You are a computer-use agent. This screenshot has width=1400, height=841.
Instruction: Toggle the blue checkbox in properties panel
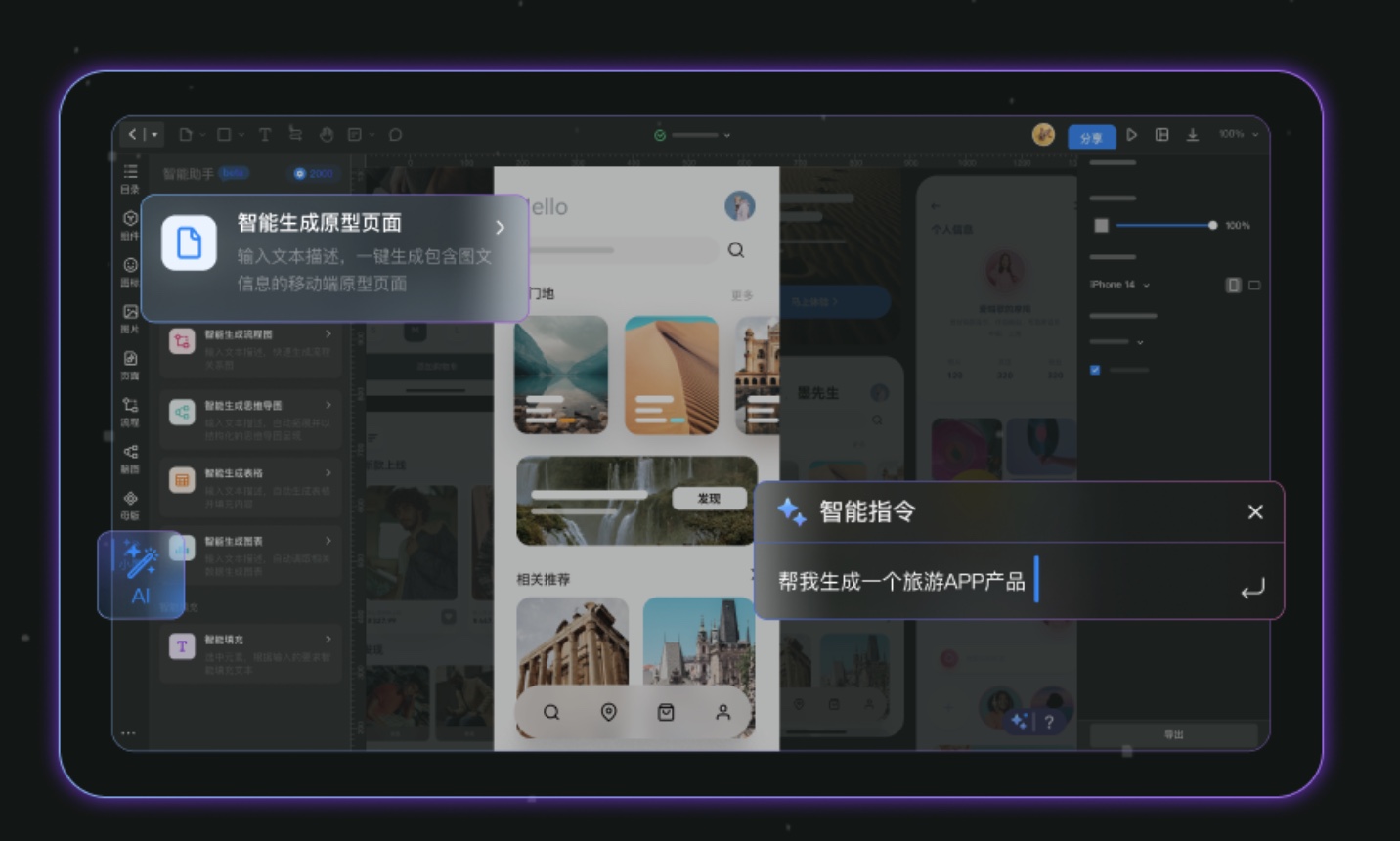pyautogui.click(x=1095, y=370)
